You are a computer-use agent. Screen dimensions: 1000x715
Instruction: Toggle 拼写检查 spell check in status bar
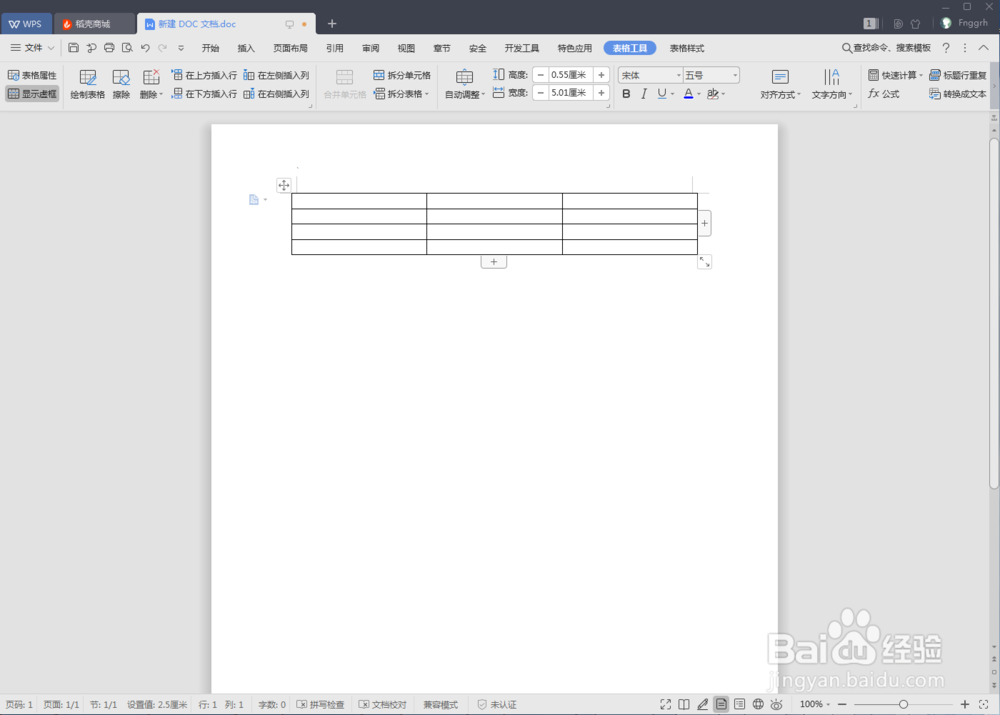tap(320, 704)
